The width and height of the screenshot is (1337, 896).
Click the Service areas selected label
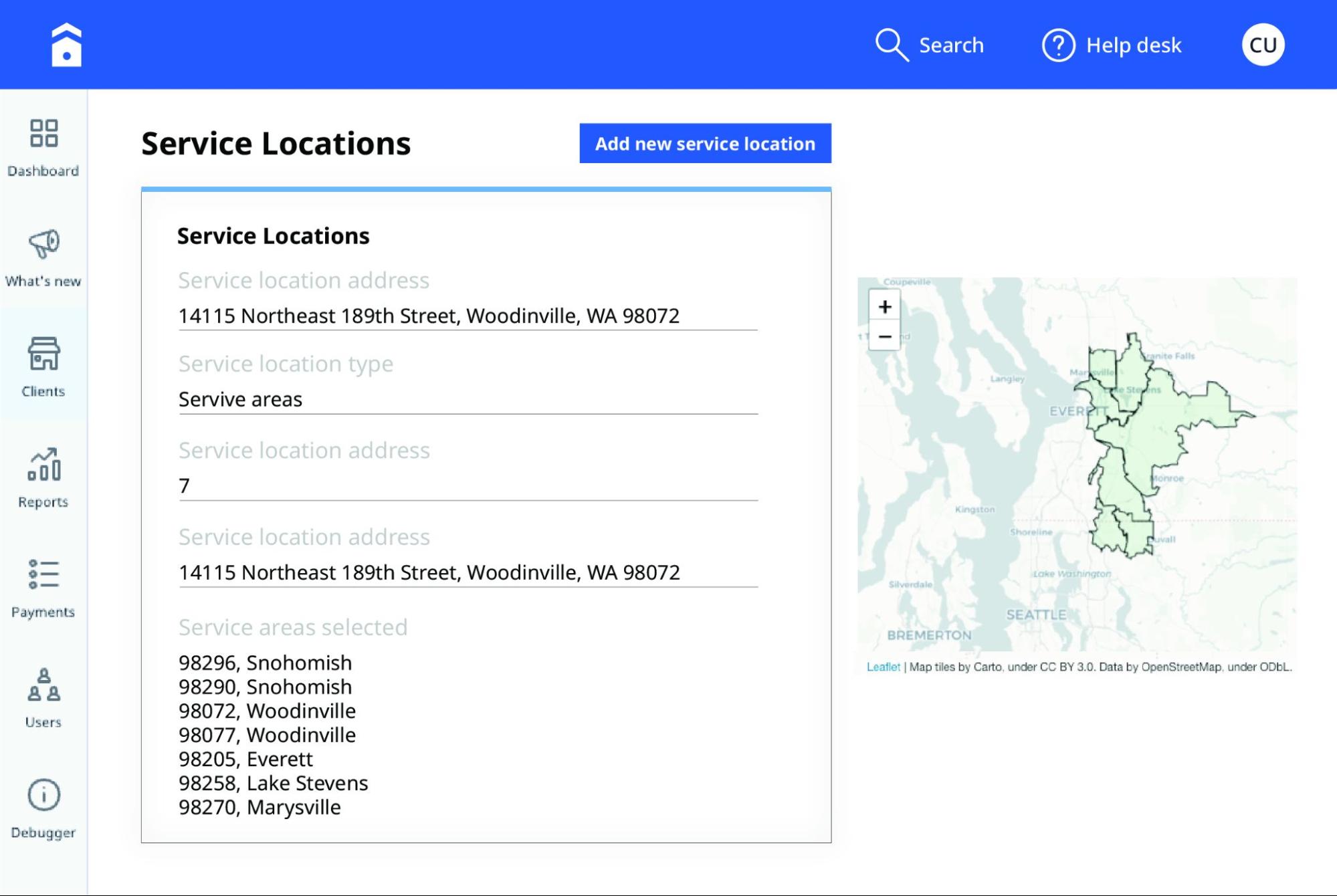(292, 627)
